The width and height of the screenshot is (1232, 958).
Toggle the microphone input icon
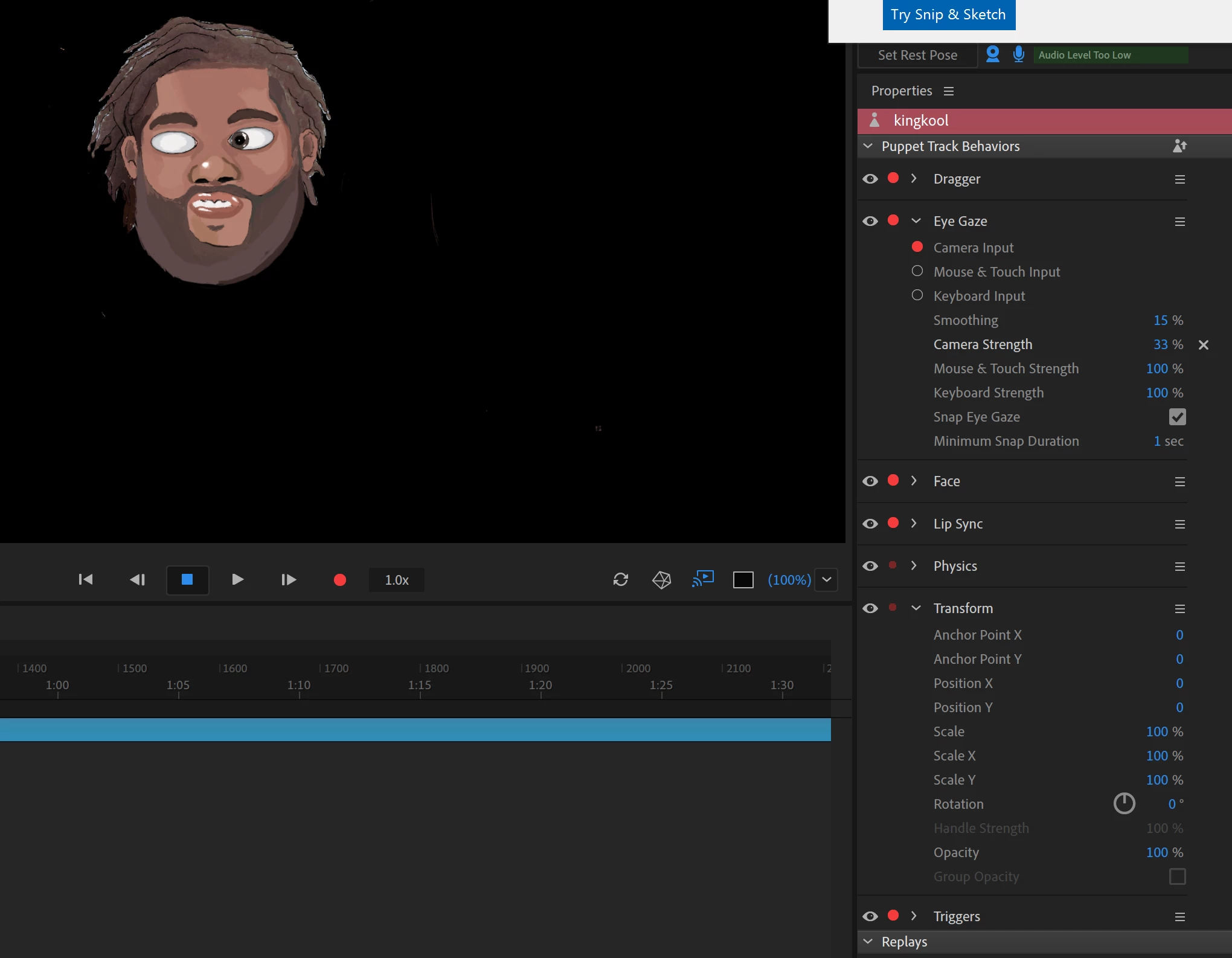pyautogui.click(x=1018, y=54)
